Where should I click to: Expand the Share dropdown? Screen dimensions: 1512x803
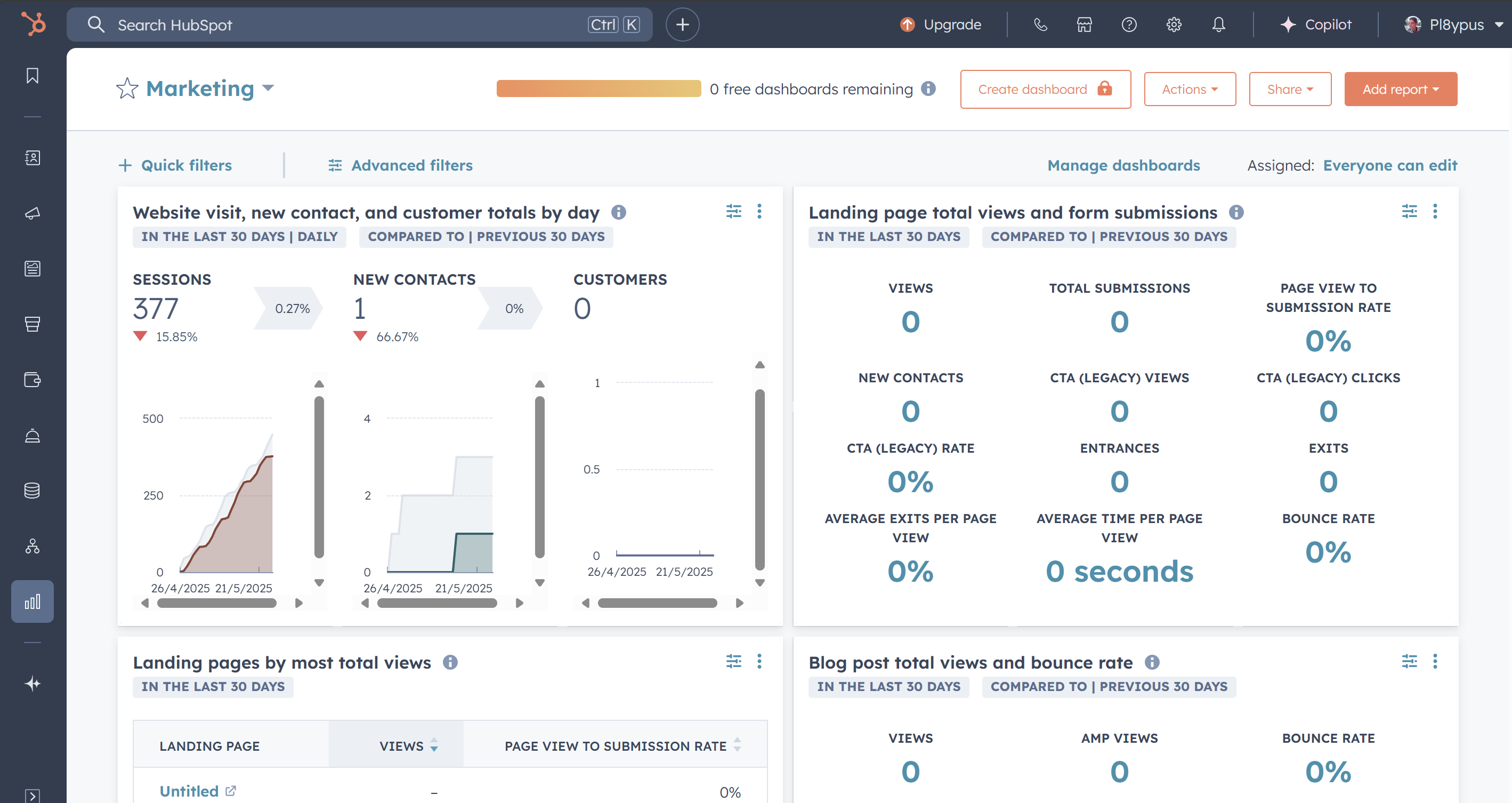click(x=1290, y=89)
